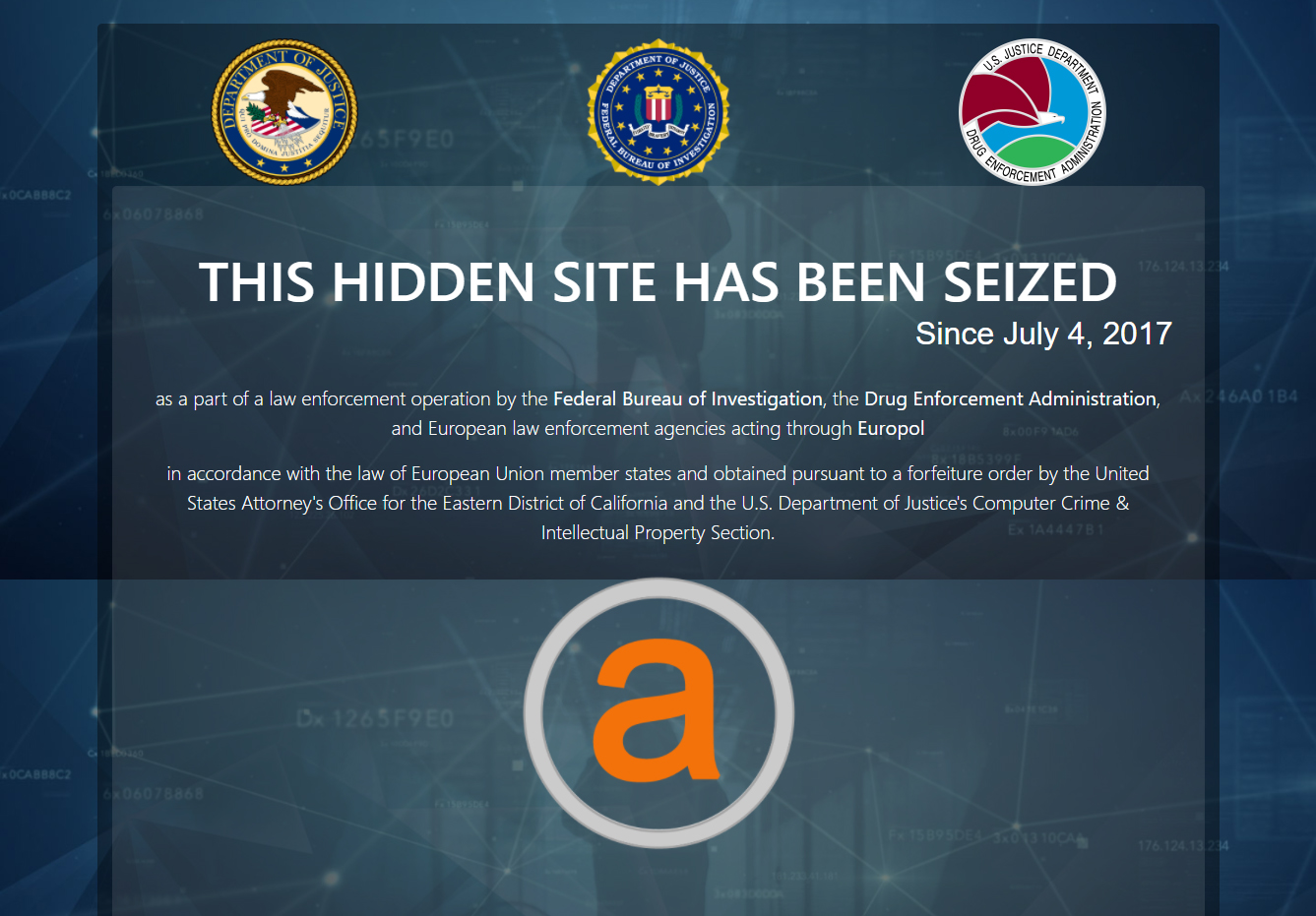Image resolution: width=1316 pixels, height=916 pixels.
Task: Click the 'THIS HIDDEN SITE HAS BEEN SEIZED' heading
Action: [x=658, y=282]
